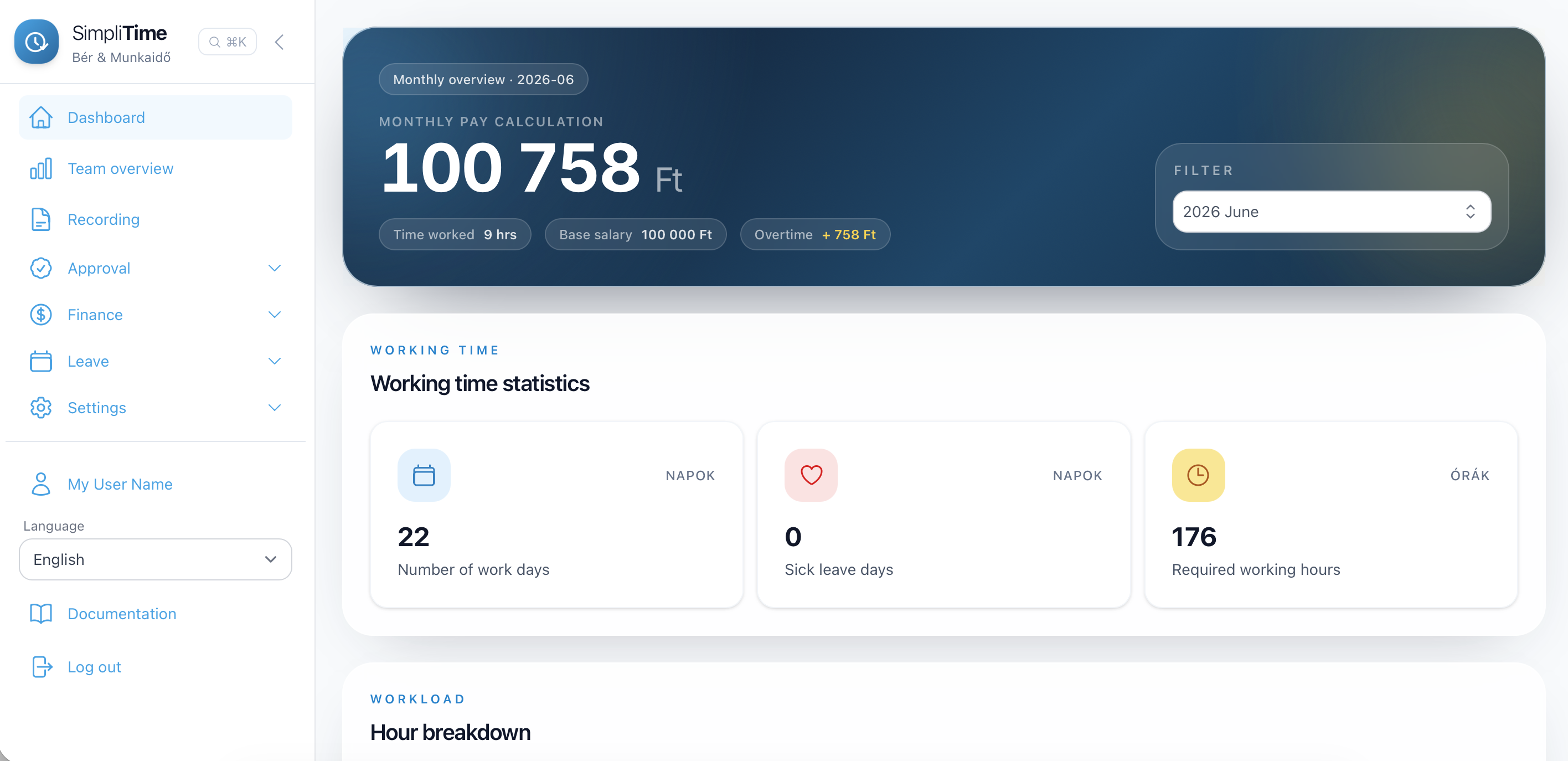Screen dimensions: 1568x761
Task: Click the Approval checkmark badge icon
Action: coord(41,268)
